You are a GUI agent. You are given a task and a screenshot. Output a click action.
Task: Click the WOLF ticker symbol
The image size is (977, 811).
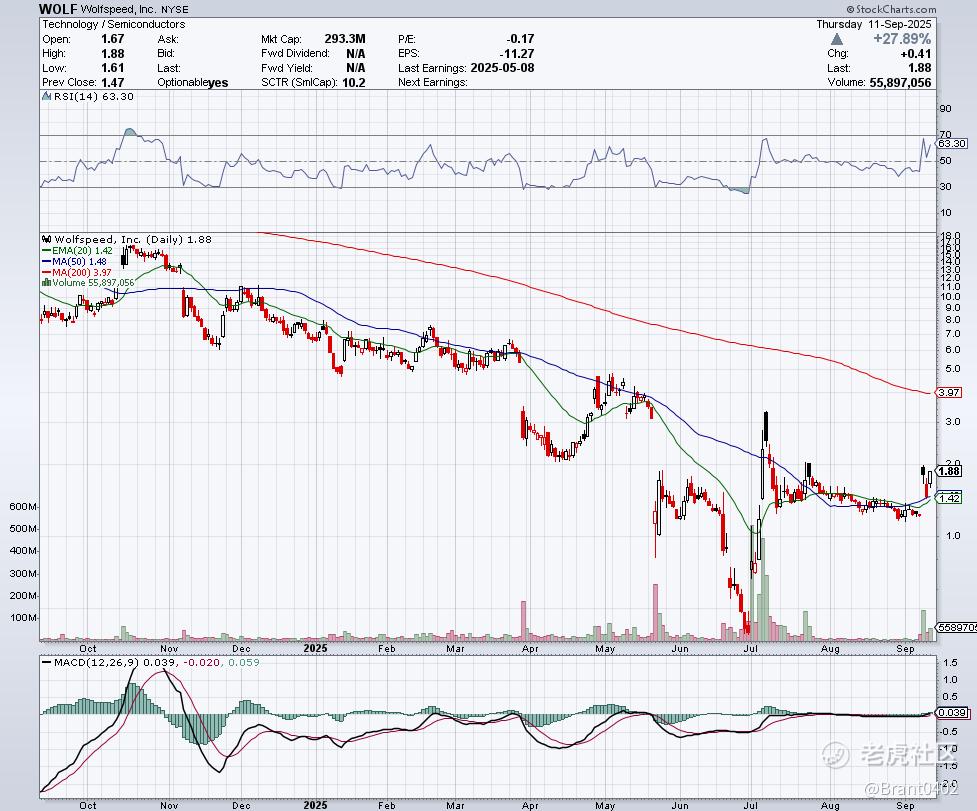pos(57,9)
